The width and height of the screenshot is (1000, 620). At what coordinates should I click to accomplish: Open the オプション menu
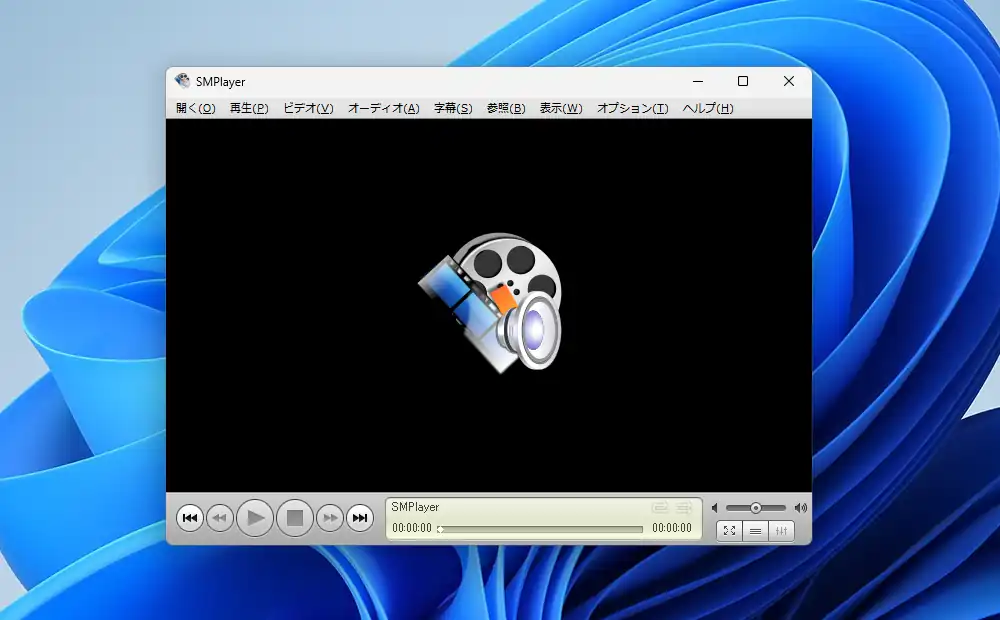click(631, 108)
